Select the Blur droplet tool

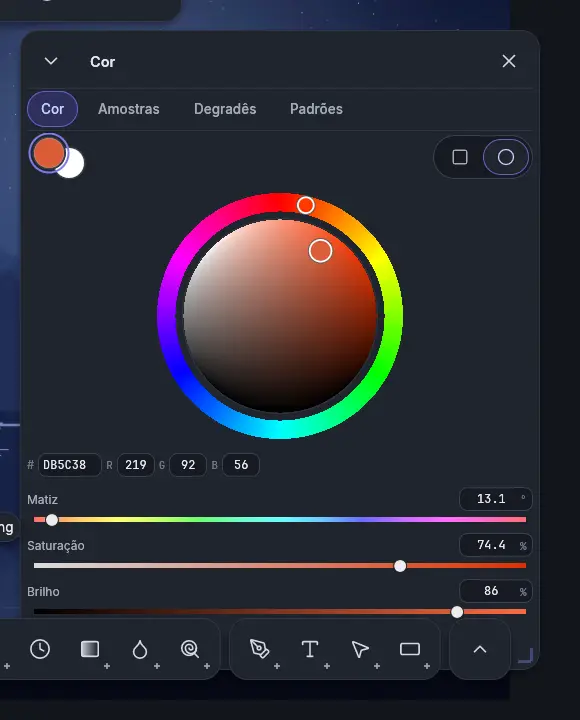[x=140, y=649]
